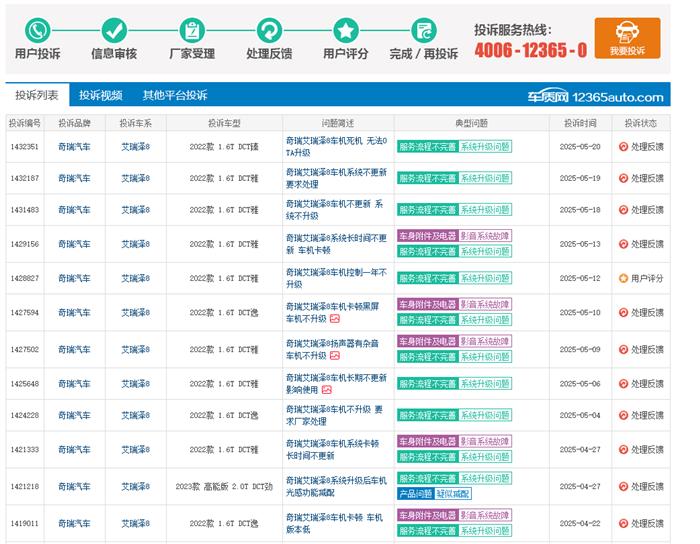
Task: Click the 典型问题 column header
Action: [x=471, y=123]
